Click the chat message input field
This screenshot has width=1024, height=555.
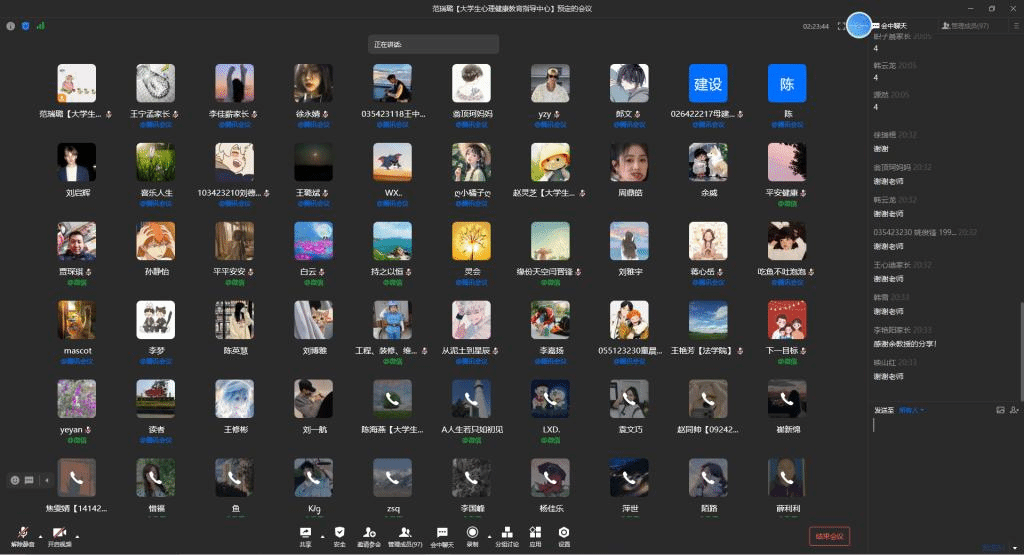coord(944,477)
